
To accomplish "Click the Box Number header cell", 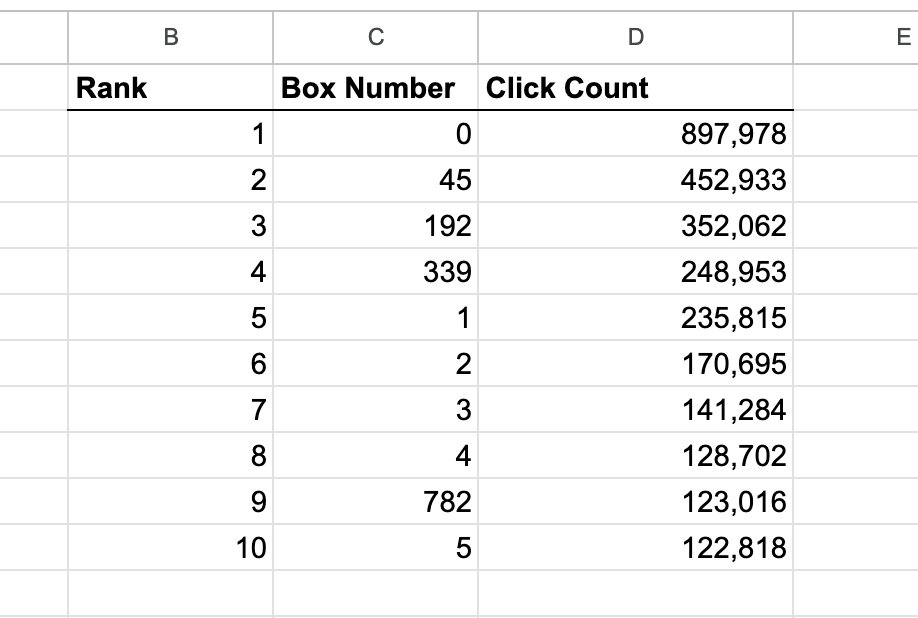I will [375, 87].
